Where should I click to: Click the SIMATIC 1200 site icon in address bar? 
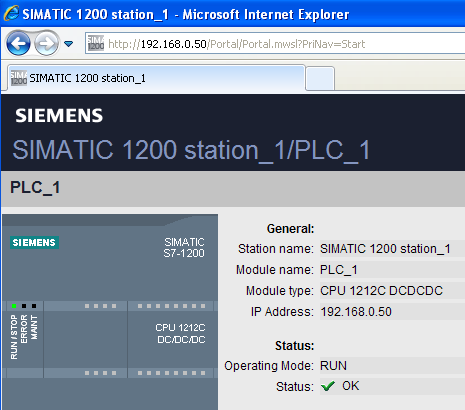[x=96, y=43]
